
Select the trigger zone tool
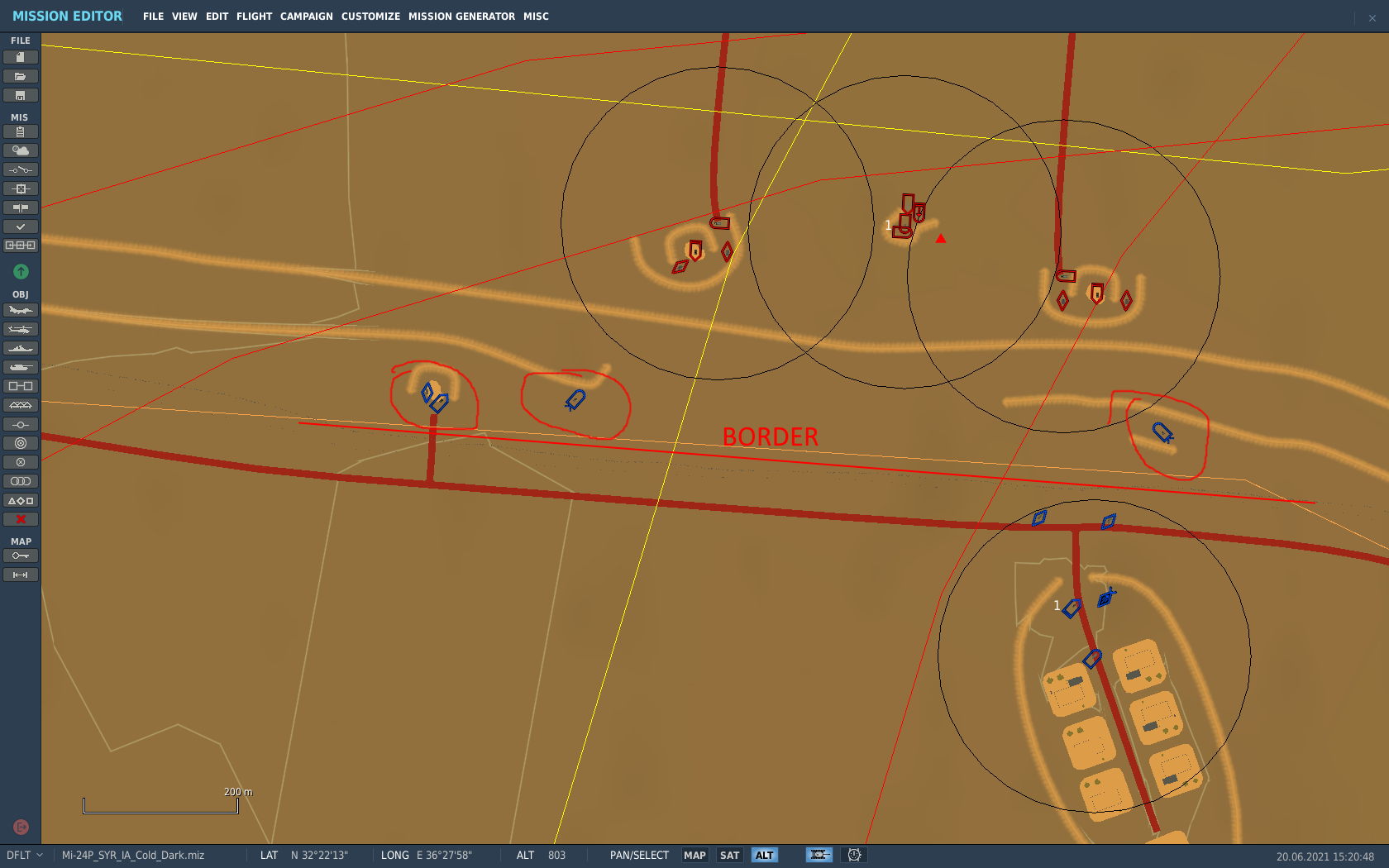pyautogui.click(x=21, y=443)
